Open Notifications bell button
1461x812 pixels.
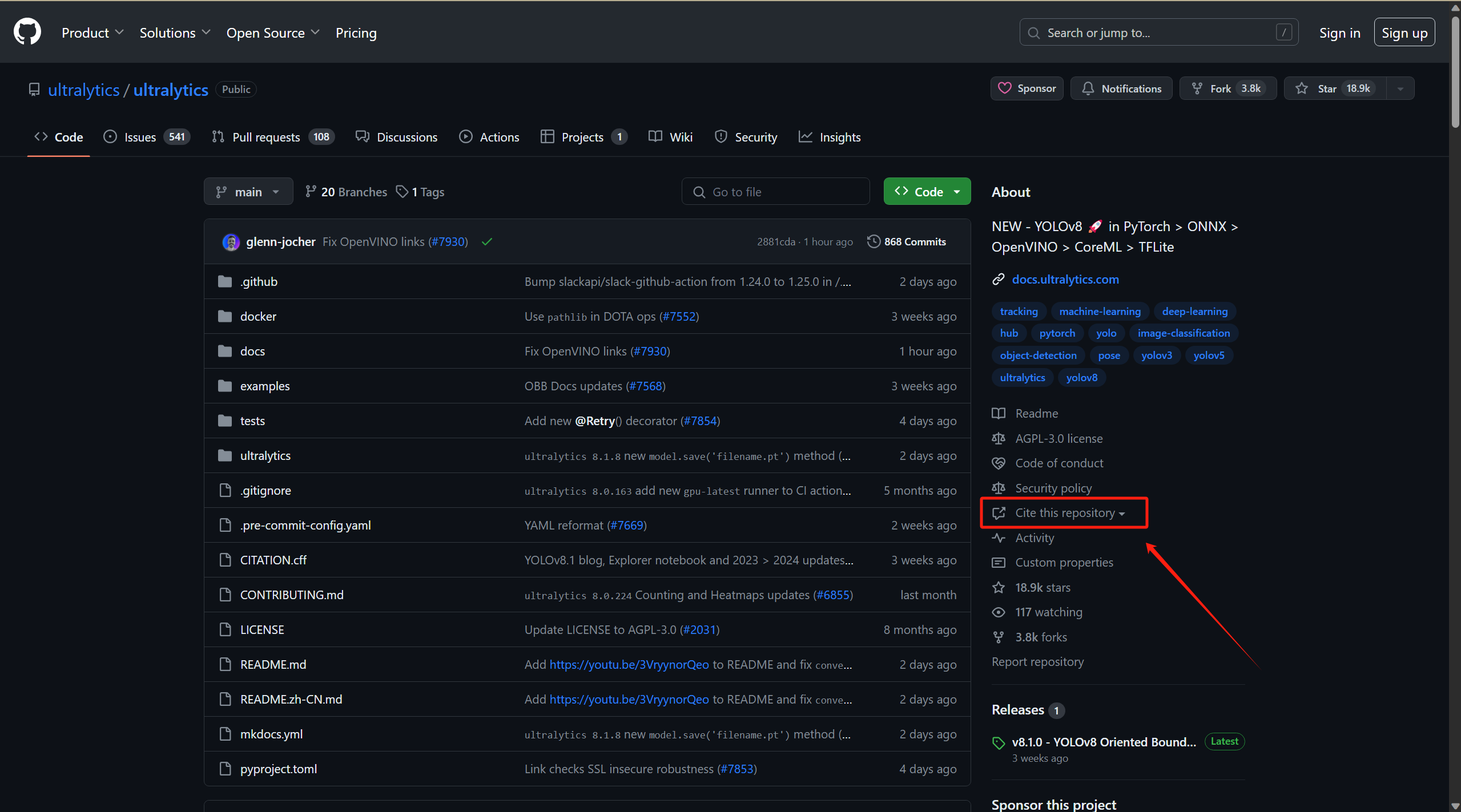click(x=1121, y=88)
